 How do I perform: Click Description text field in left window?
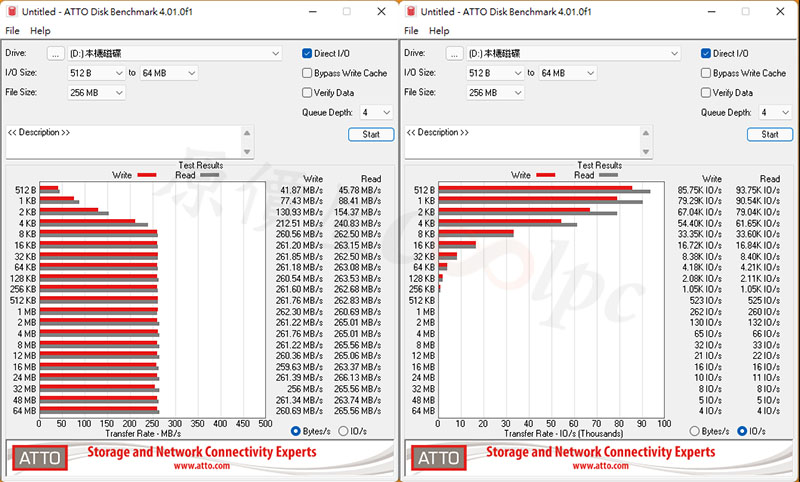coord(123,142)
